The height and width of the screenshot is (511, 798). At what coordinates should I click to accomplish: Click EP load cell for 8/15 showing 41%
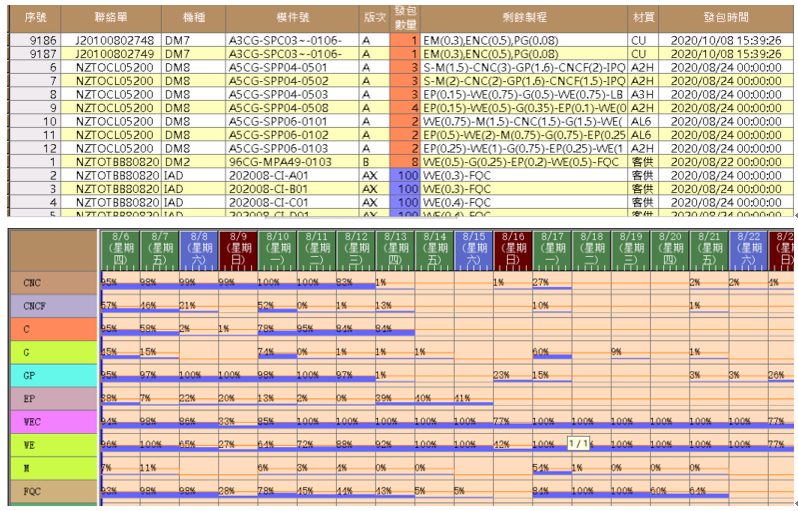pyautogui.click(x=474, y=399)
